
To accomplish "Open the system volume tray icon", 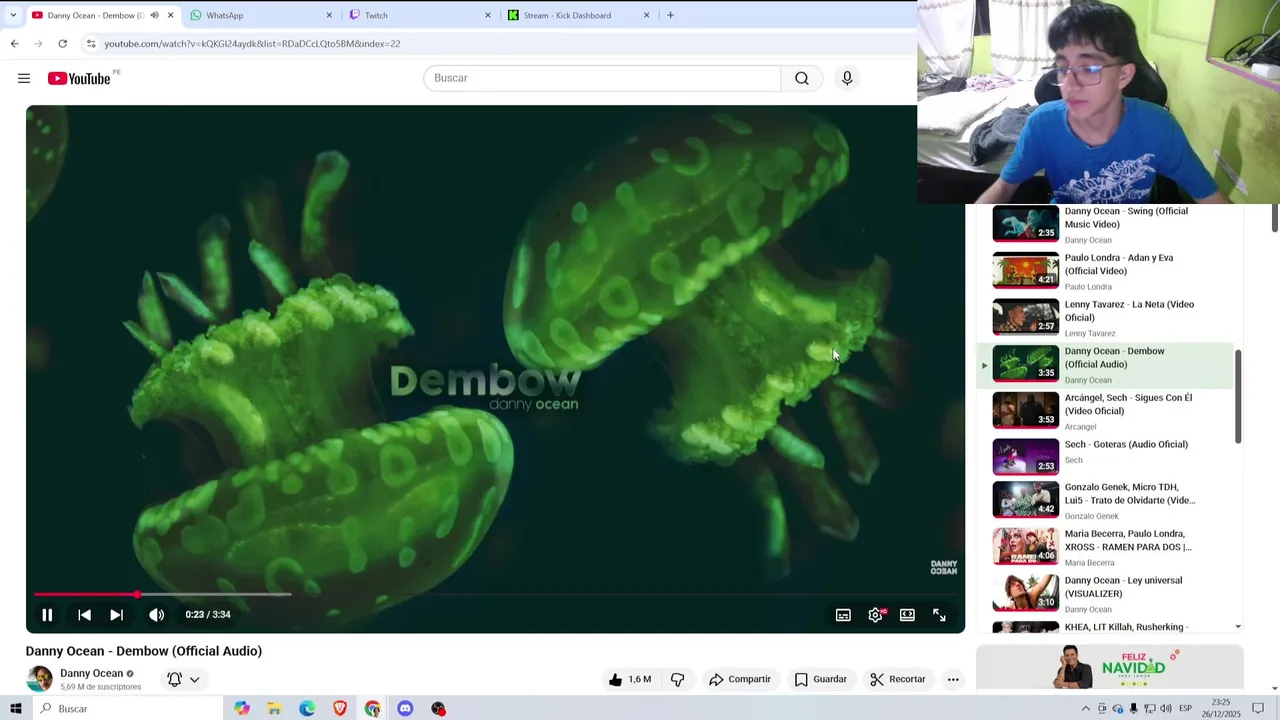I will (1165, 708).
